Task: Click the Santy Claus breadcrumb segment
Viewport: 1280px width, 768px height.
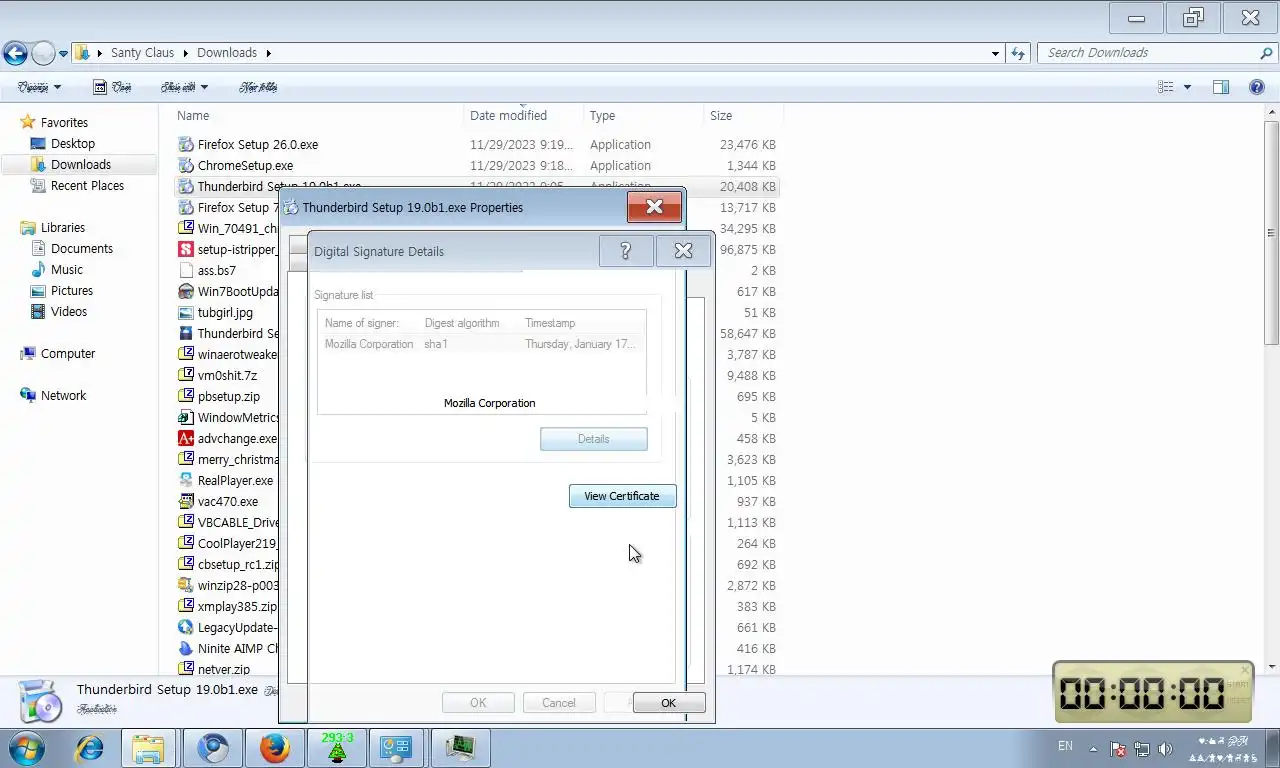Action: tap(142, 53)
